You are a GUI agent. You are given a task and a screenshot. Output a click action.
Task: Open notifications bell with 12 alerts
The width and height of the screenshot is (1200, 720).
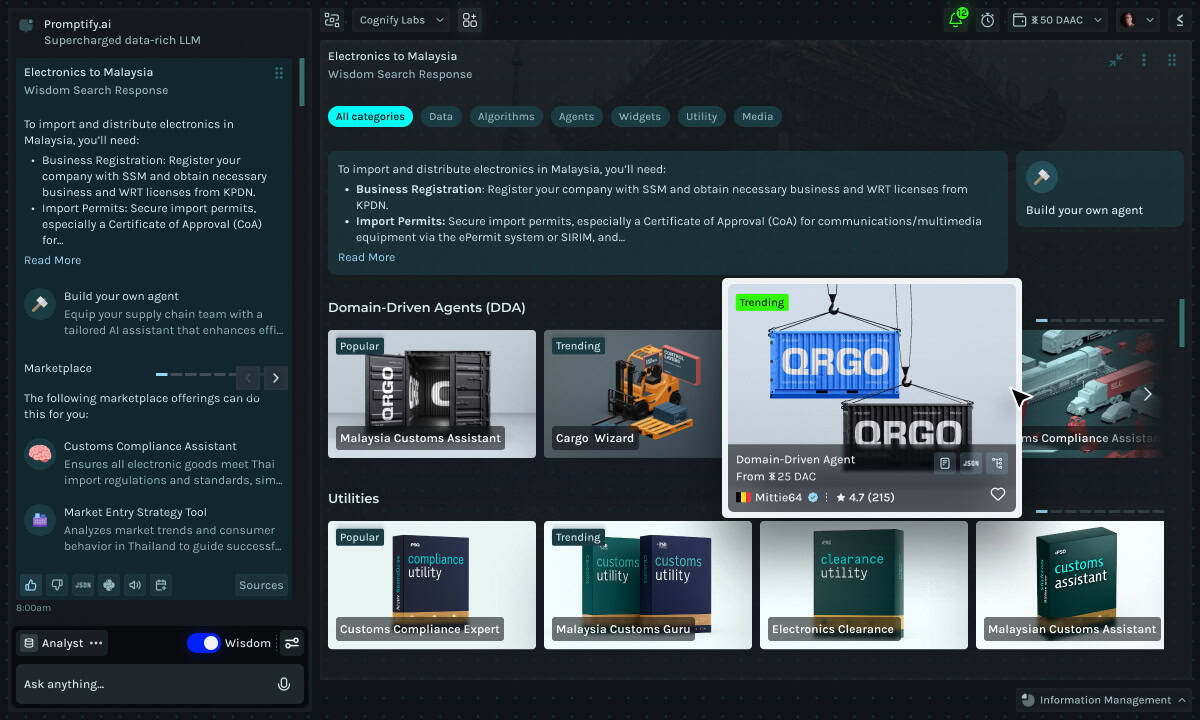click(x=956, y=19)
